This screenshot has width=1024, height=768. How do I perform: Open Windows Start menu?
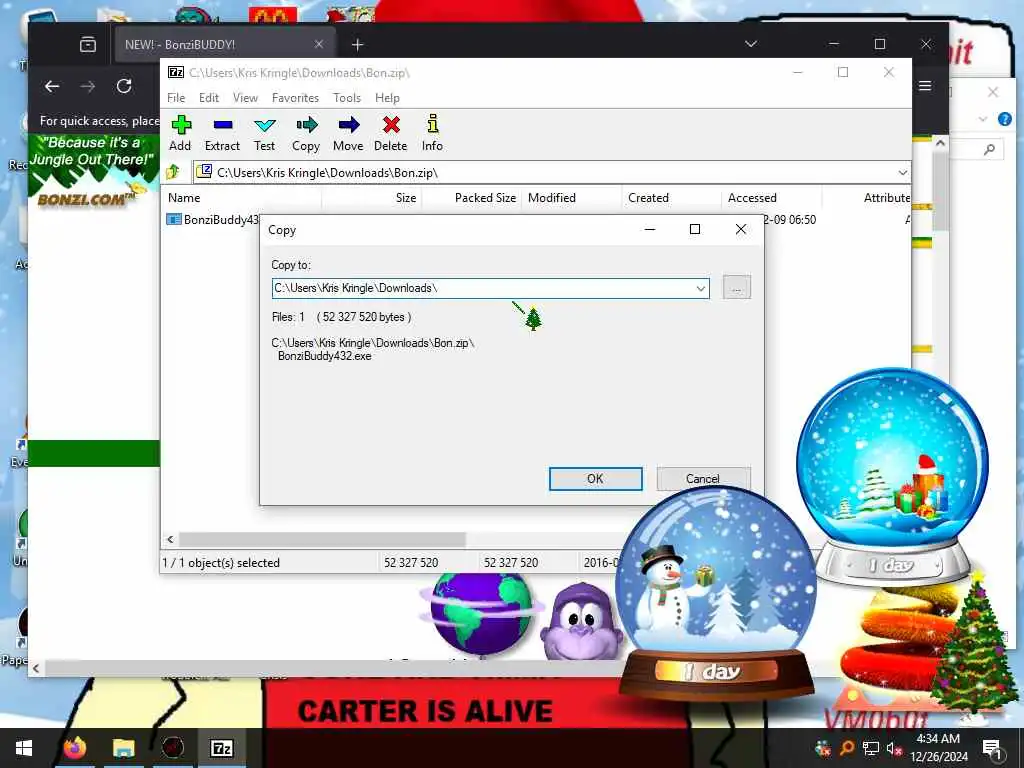coord(24,748)
